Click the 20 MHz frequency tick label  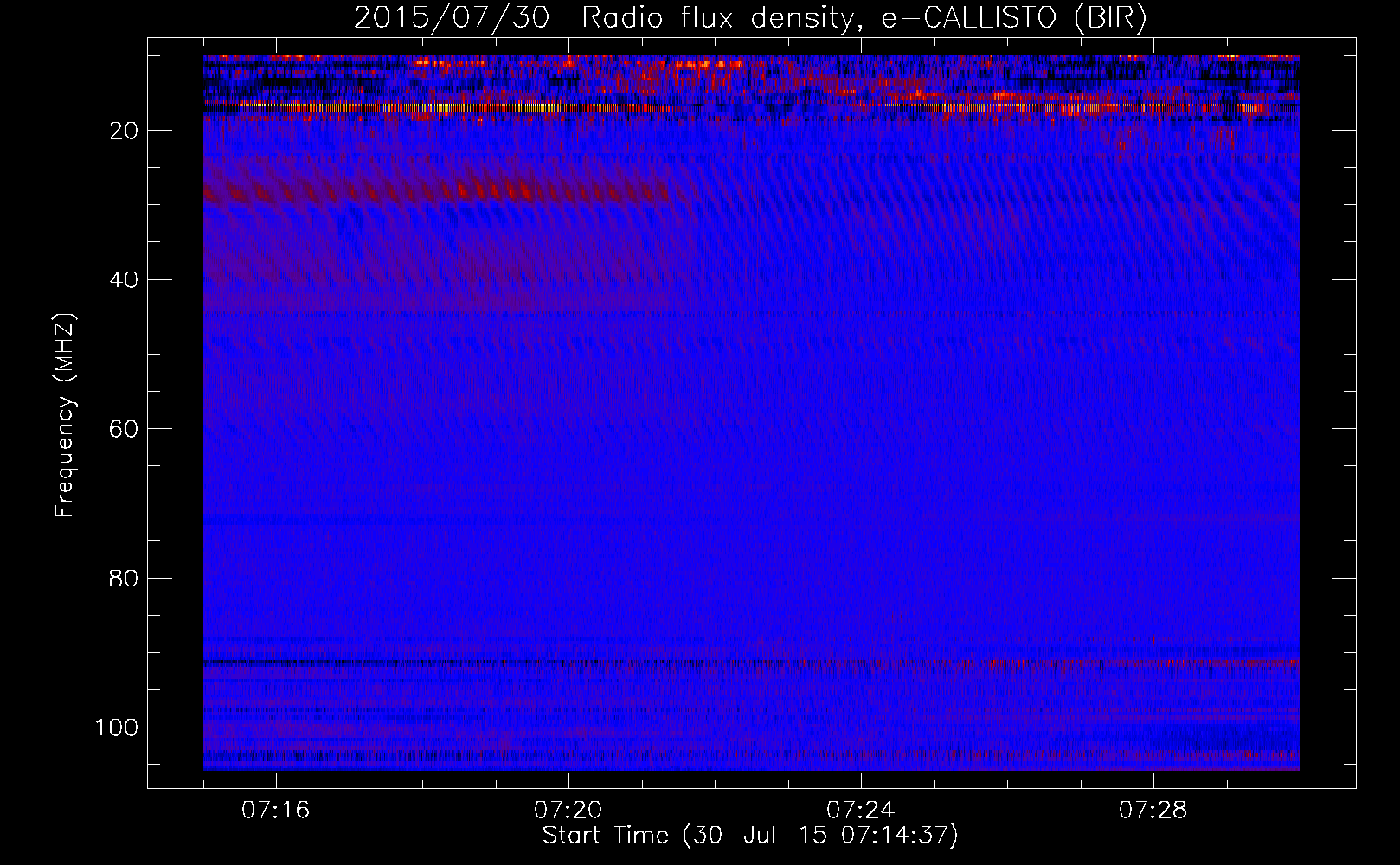pyautogui.click(x=125, y=131)
